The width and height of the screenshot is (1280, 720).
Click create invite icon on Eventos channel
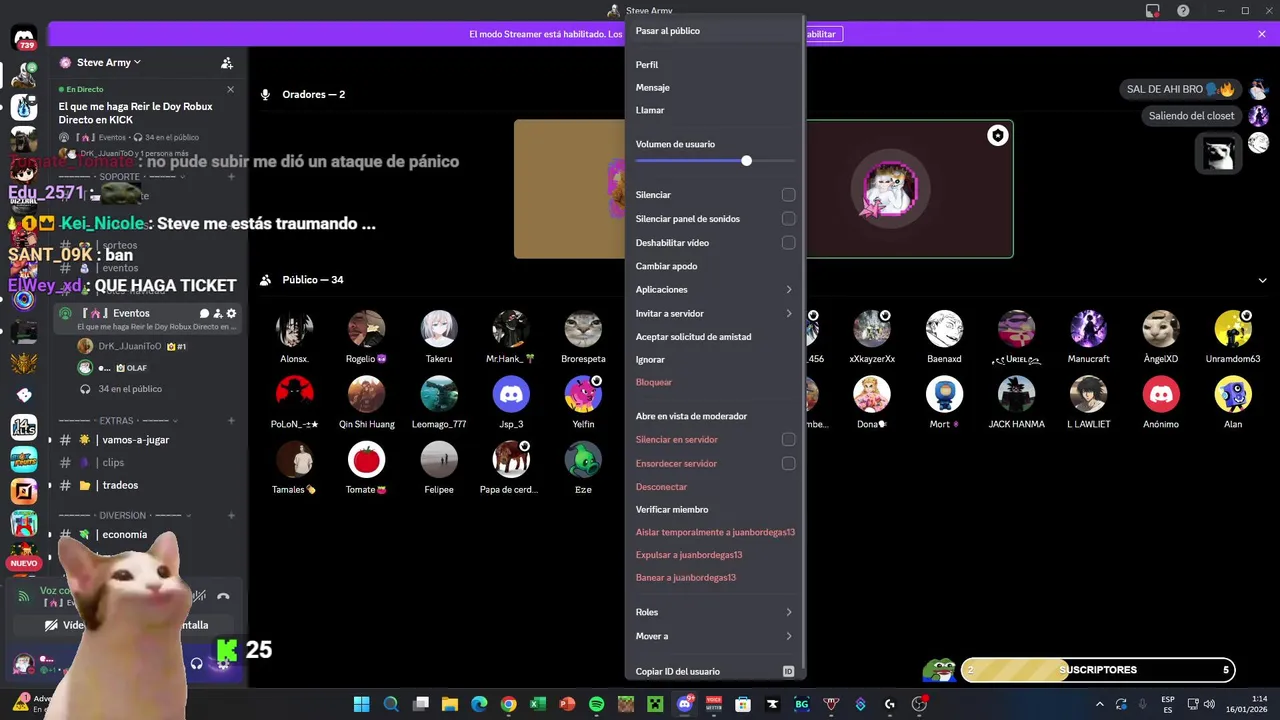218,313
